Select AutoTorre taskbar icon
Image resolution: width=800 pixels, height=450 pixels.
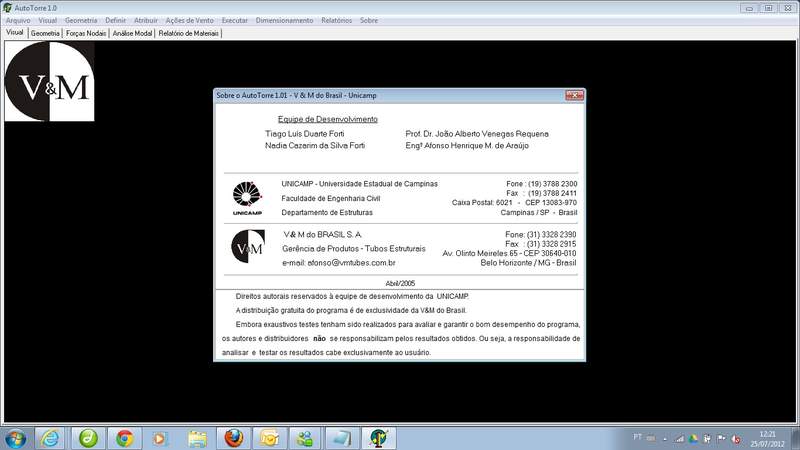pyautogui.click(x=379, y=438)
